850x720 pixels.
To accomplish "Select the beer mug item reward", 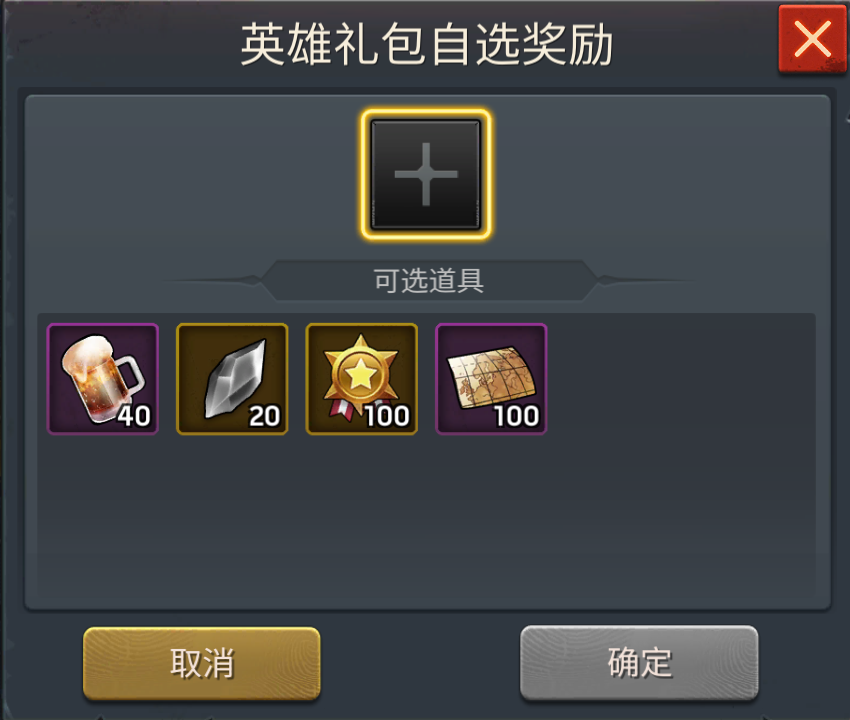I will [x=102, y=379].
